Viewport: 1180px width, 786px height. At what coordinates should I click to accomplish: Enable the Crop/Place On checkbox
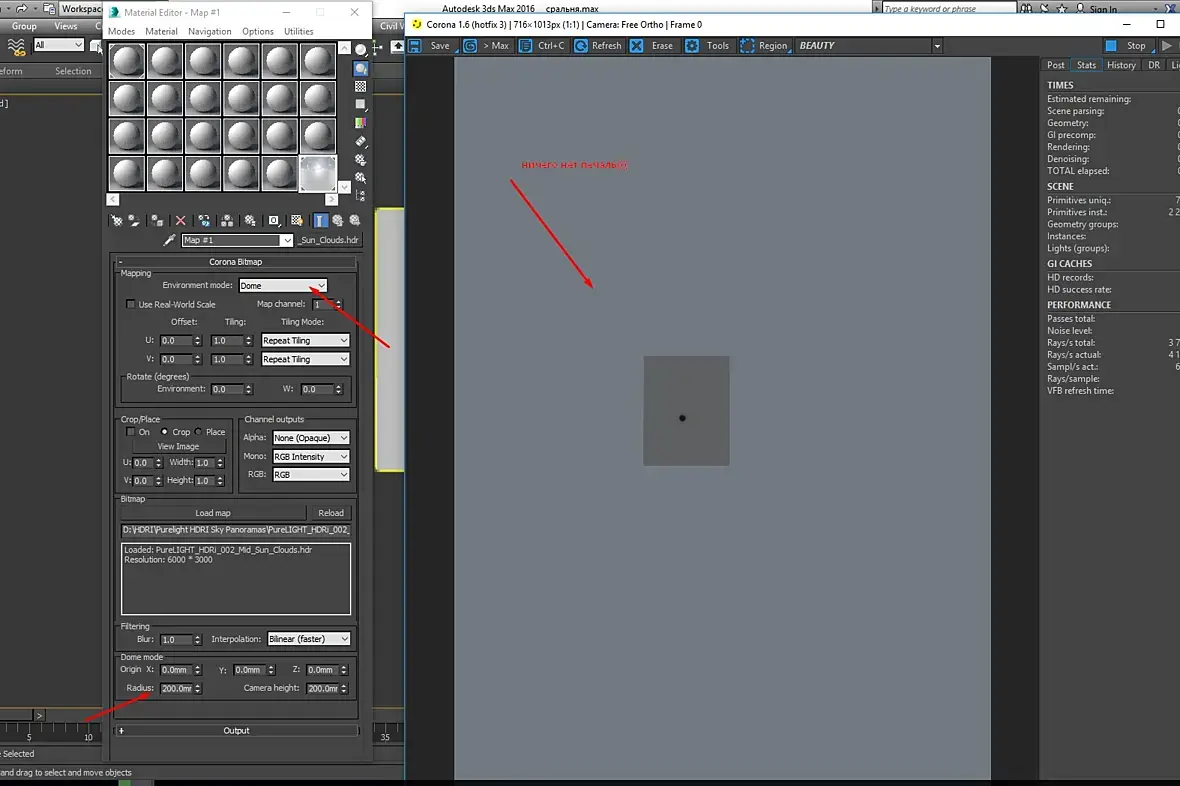(131, 431)
